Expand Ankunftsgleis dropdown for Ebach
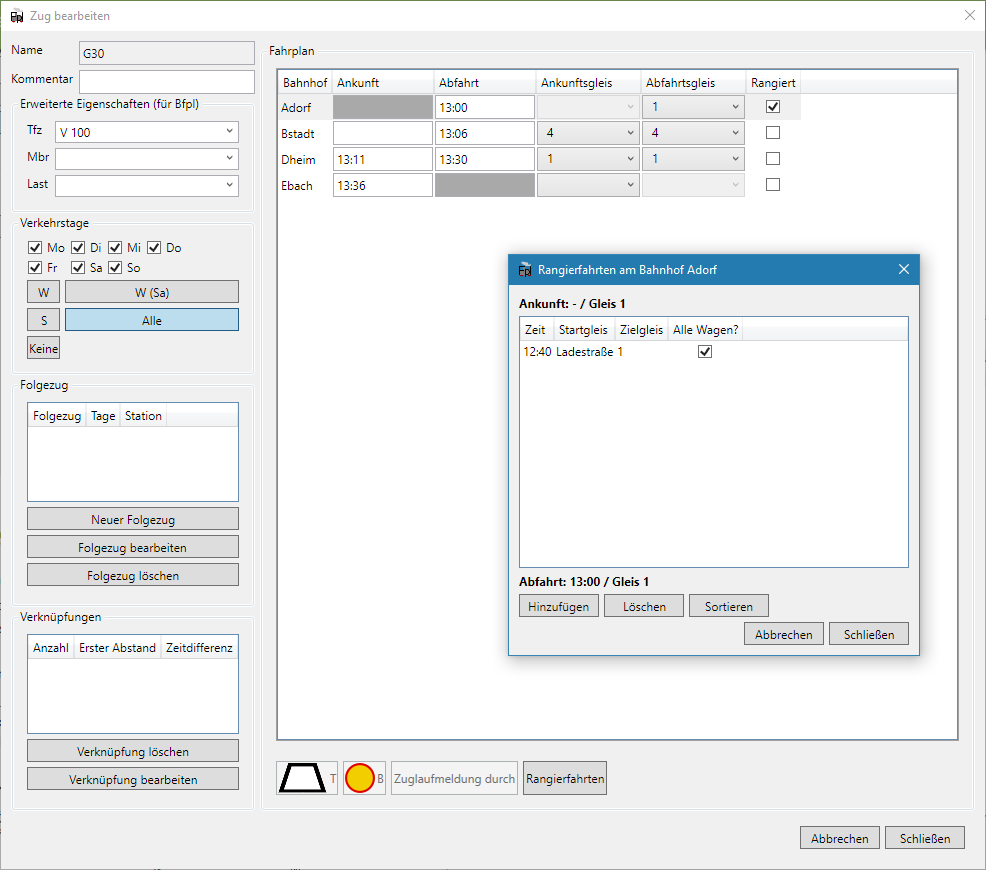Viewport: 986px width, 870px height. (588, 185)
